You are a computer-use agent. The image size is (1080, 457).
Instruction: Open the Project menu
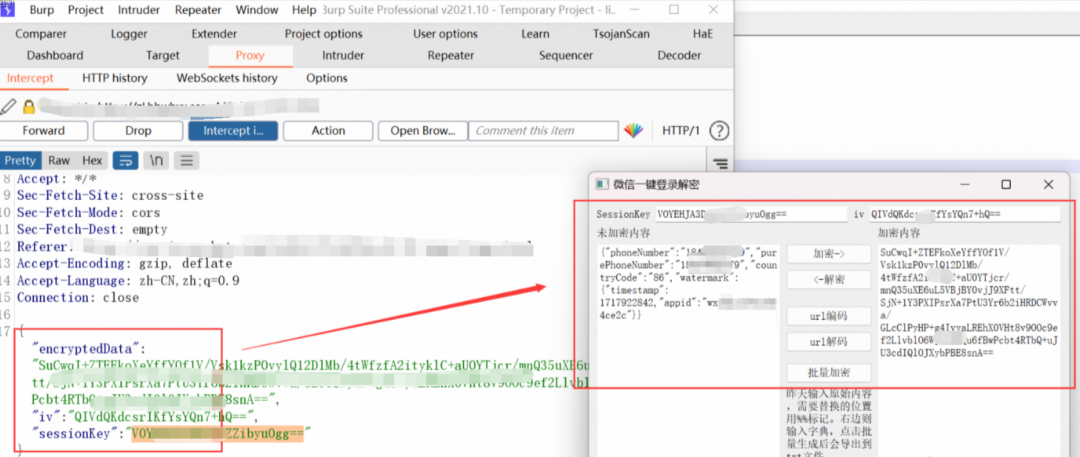click(x=86, y=10)
